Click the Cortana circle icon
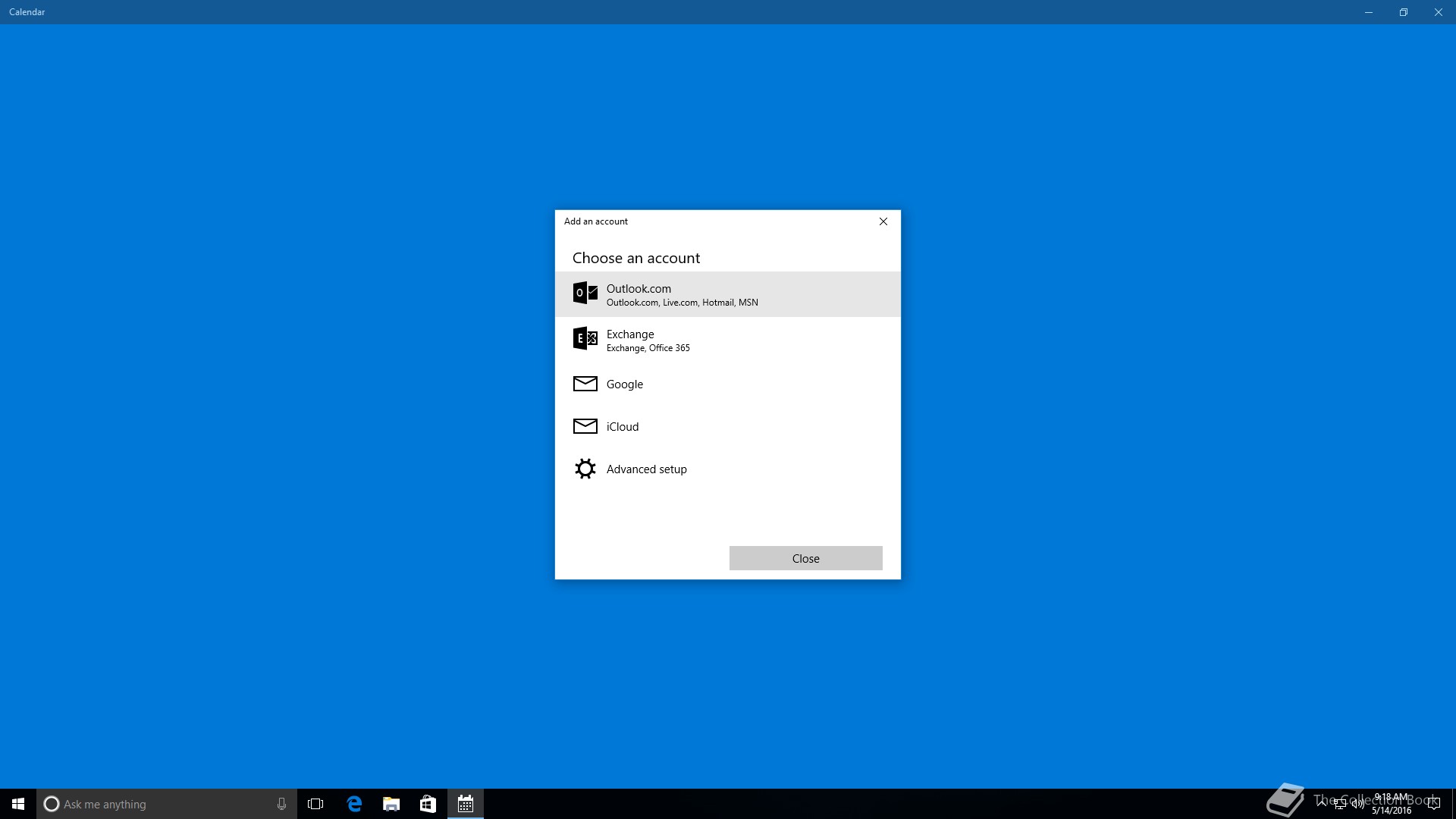This screenshot has height=819, width=1456. point(52,804)
